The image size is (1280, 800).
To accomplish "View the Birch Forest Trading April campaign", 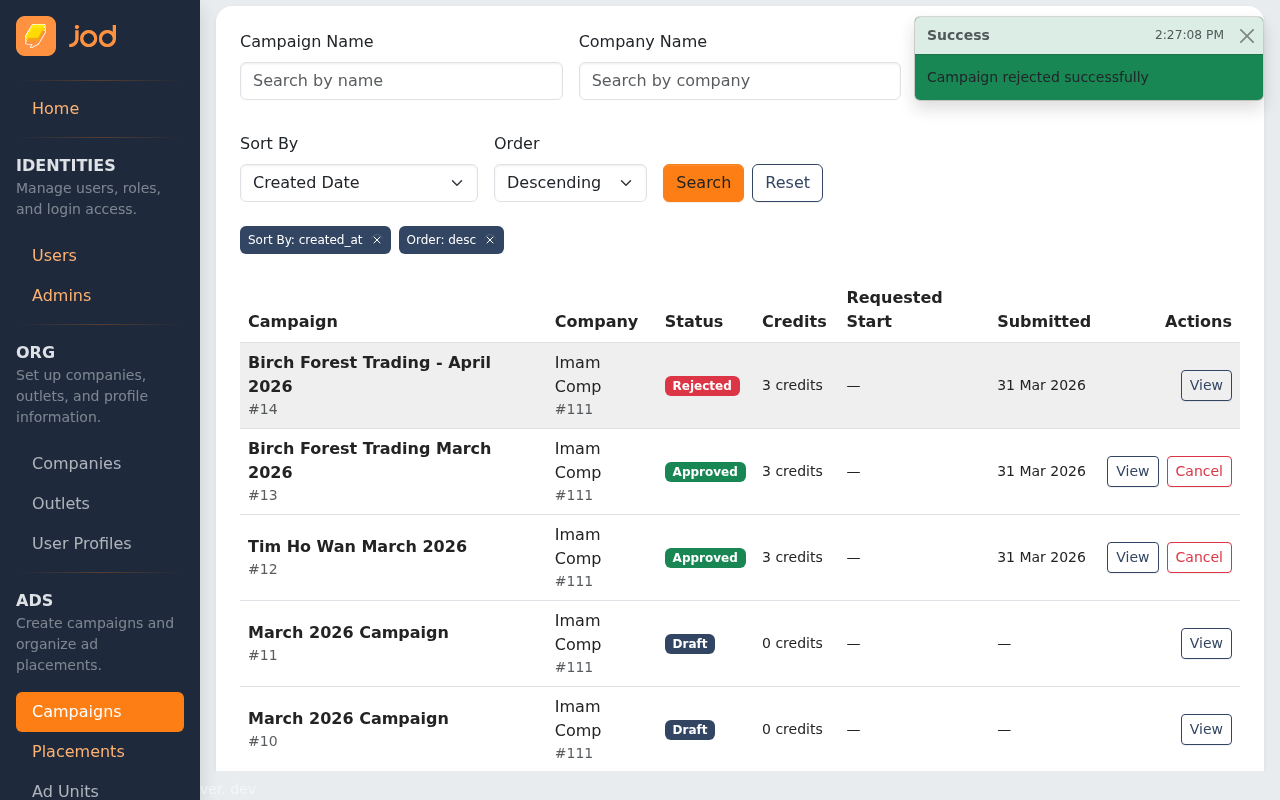I will tap(1206, 385).
